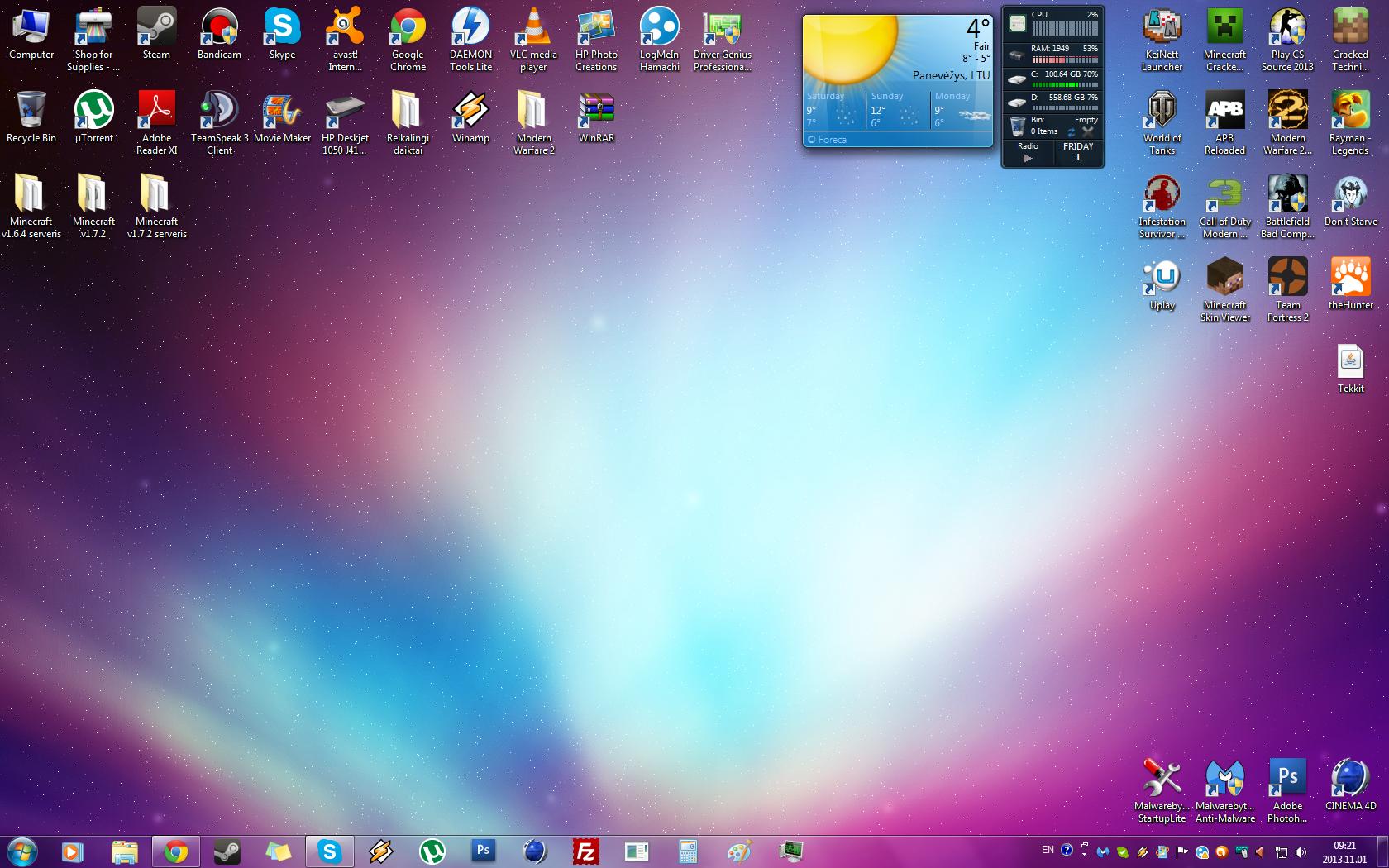Open Minecraft Skin Viewer shortcut
The height and width of the screenshot is (868, 1389).
click(1224, 289)
